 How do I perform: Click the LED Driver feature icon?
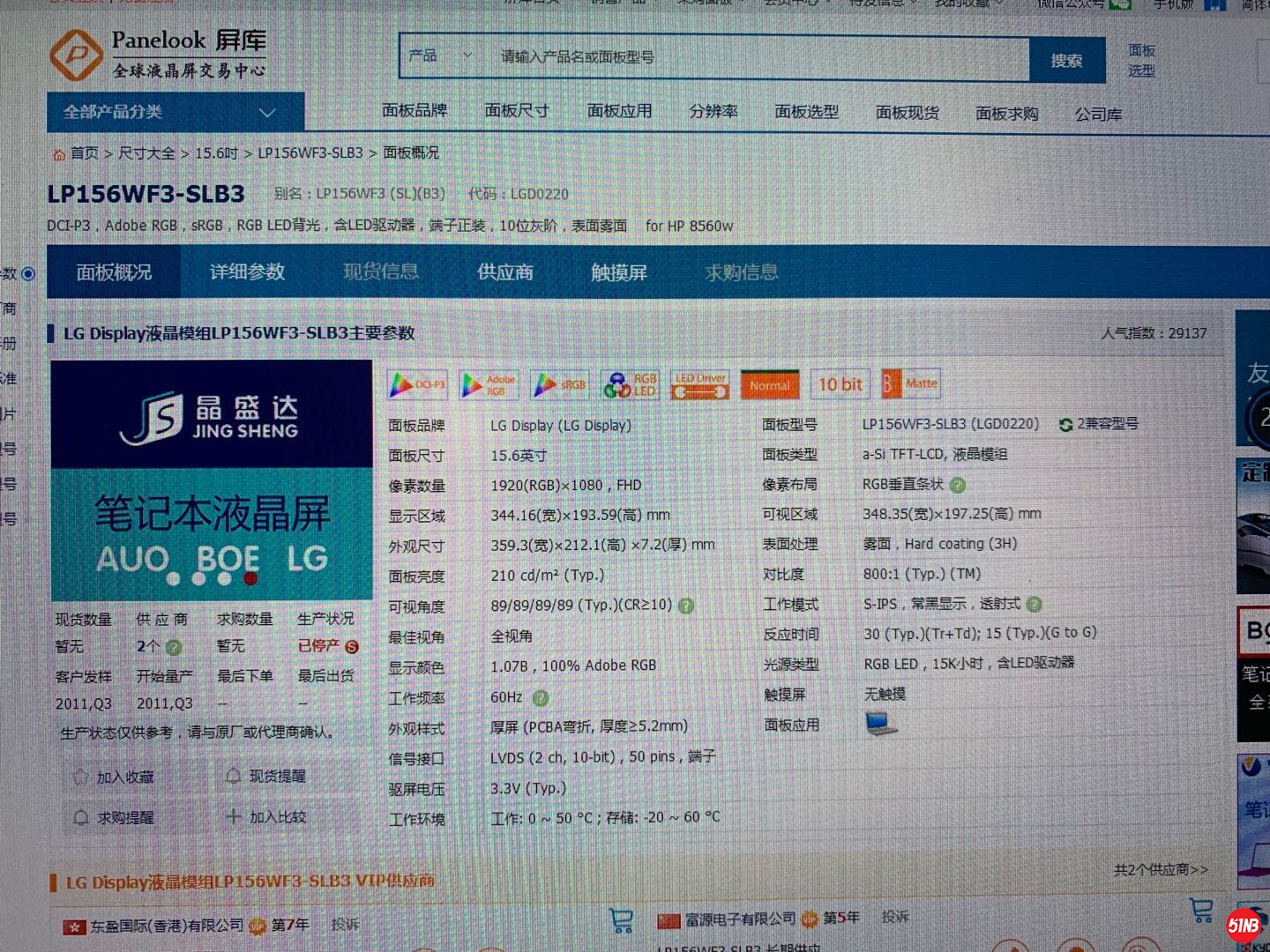pyautogui.click(x=699, y=385)
